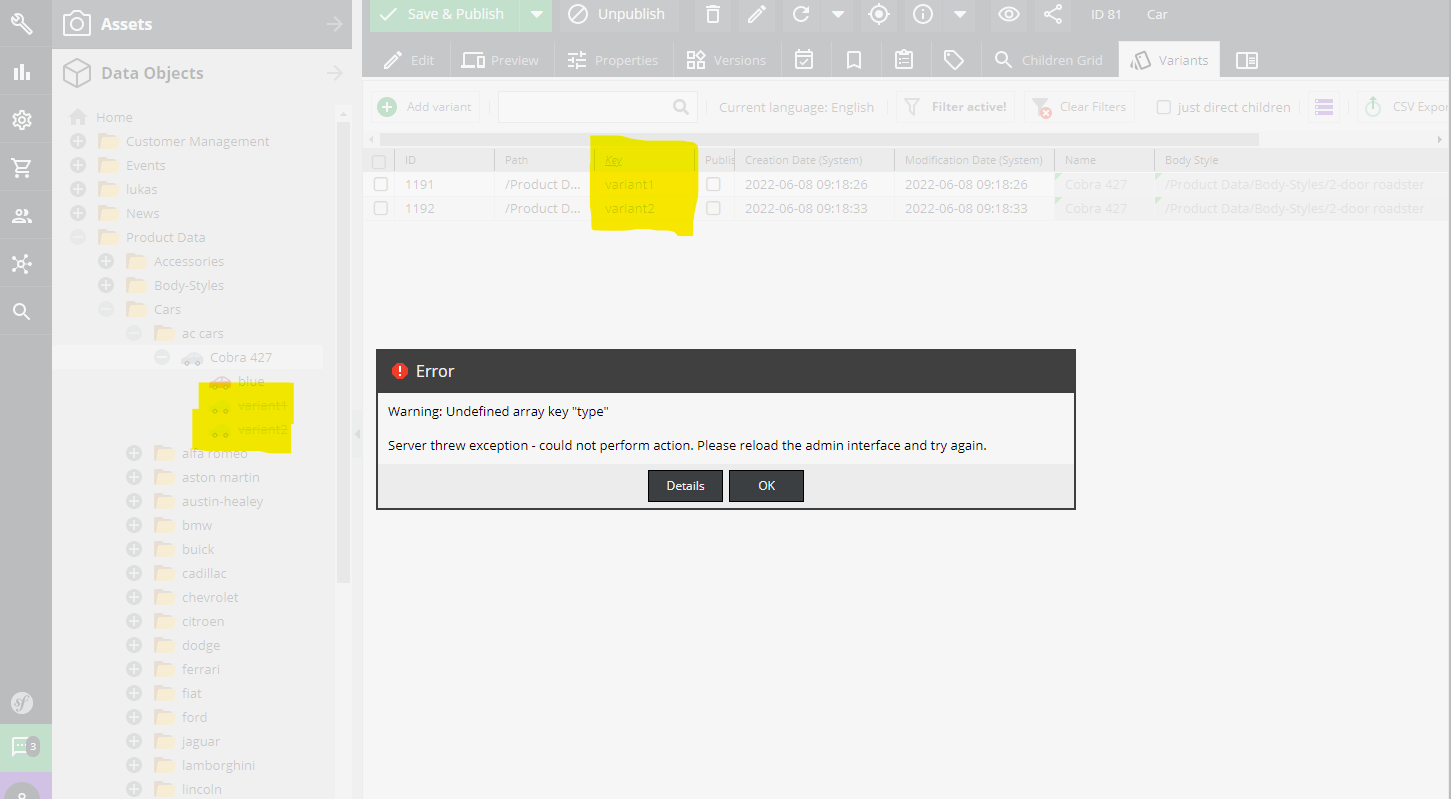1451x799 pixels.
Task: Toggle Published checkbox for variant2 row
Action: [713, 208]
